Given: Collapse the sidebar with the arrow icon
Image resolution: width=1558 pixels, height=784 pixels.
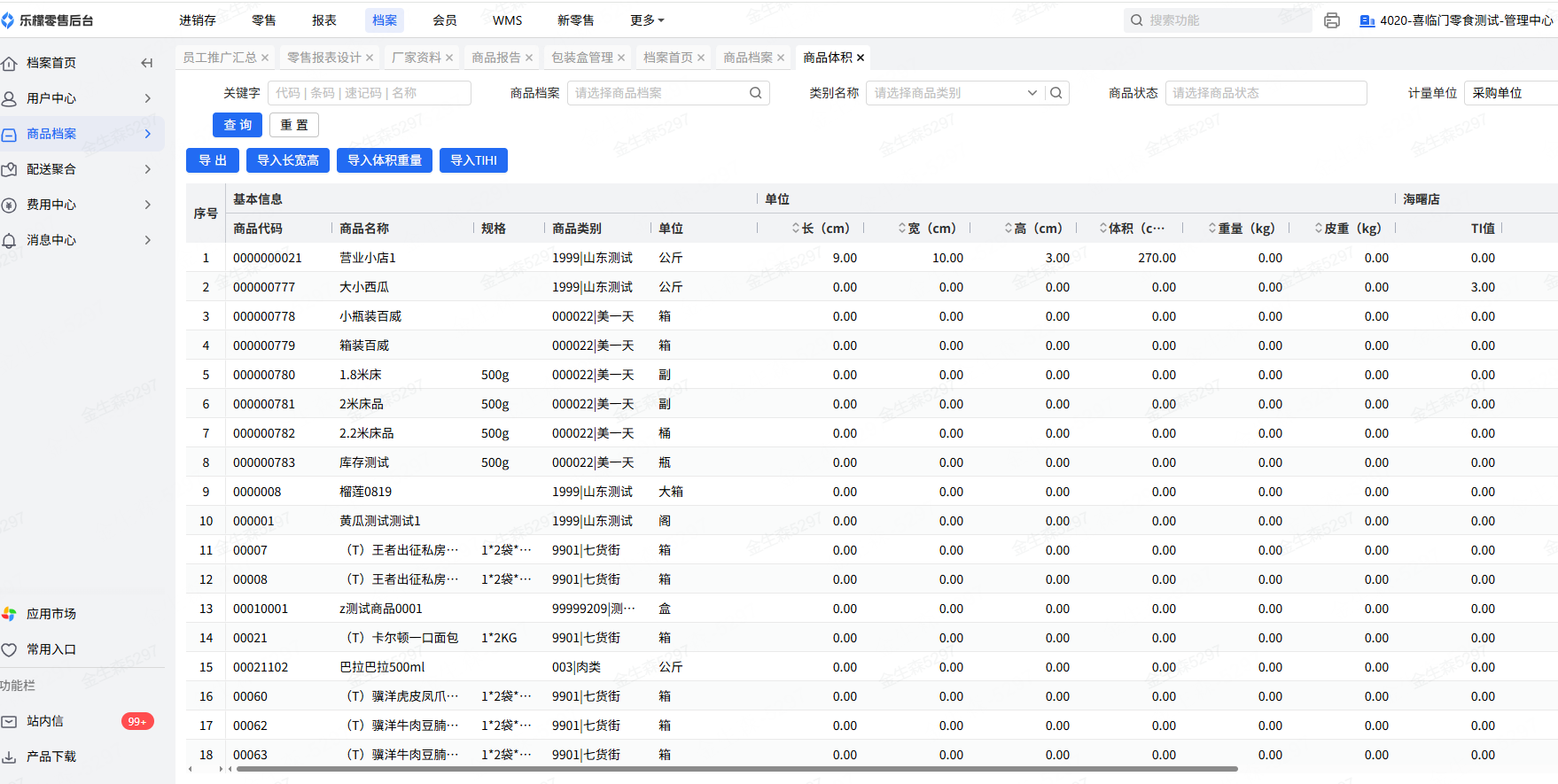Looking at the screenshot, I should tap(147, 63).
